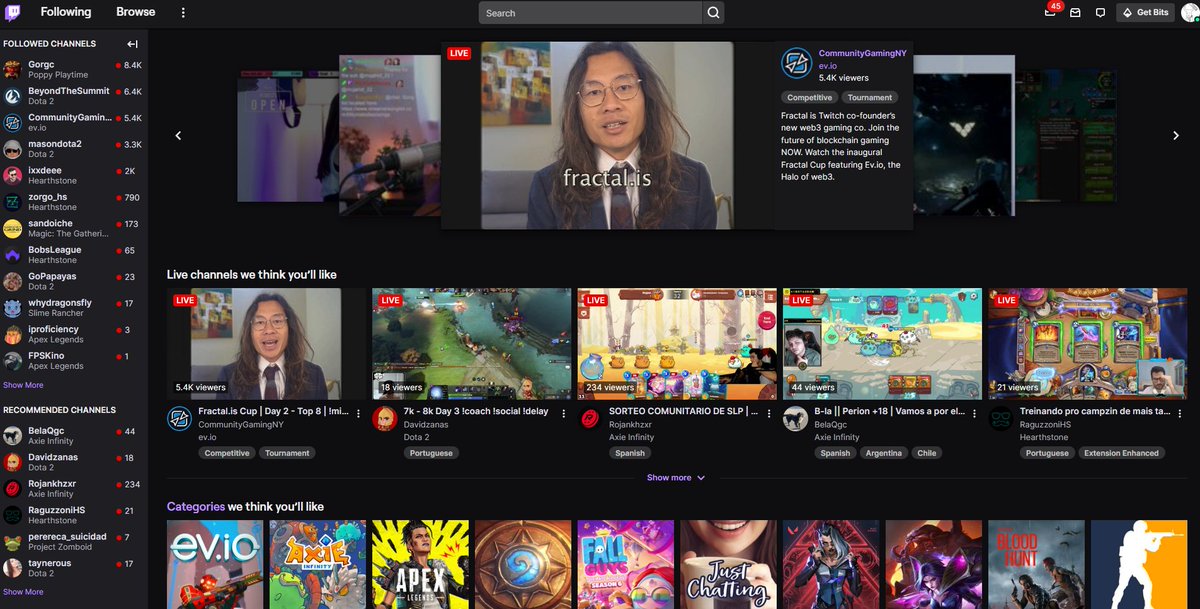Click Argentina tag under BelaQgc stream
The height and width of the screenshot is (609, 1200).
tap(883, 453)
